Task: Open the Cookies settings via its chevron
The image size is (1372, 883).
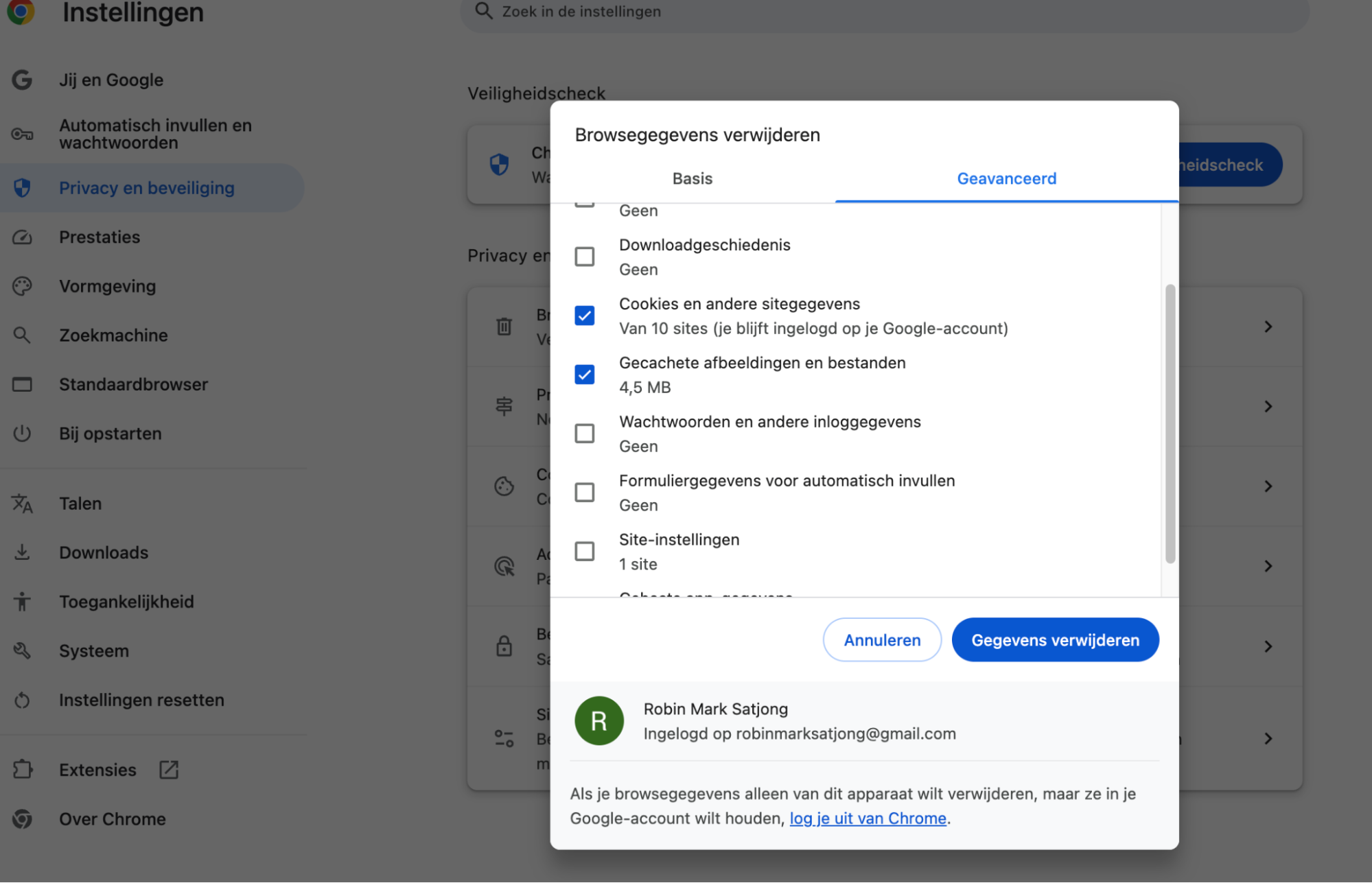Action: [1268, 486]
